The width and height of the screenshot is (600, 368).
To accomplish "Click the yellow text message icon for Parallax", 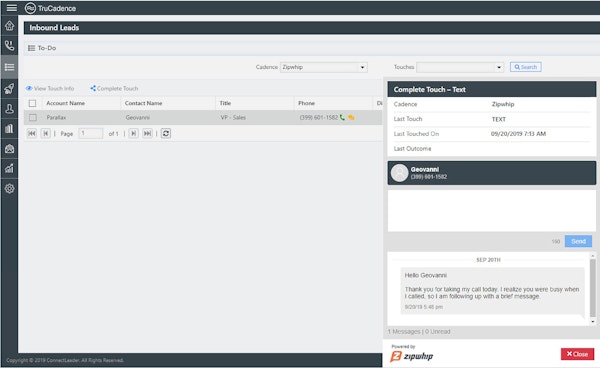I will pos(351,117).
